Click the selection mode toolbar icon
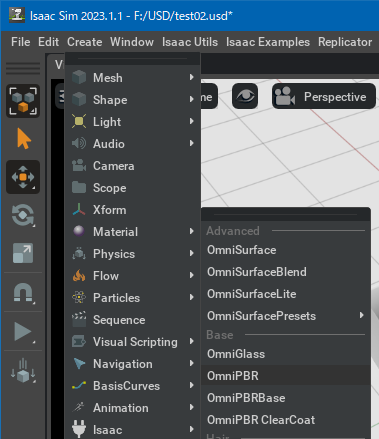Viewport: 379px width, 439px height. (23, 101)
